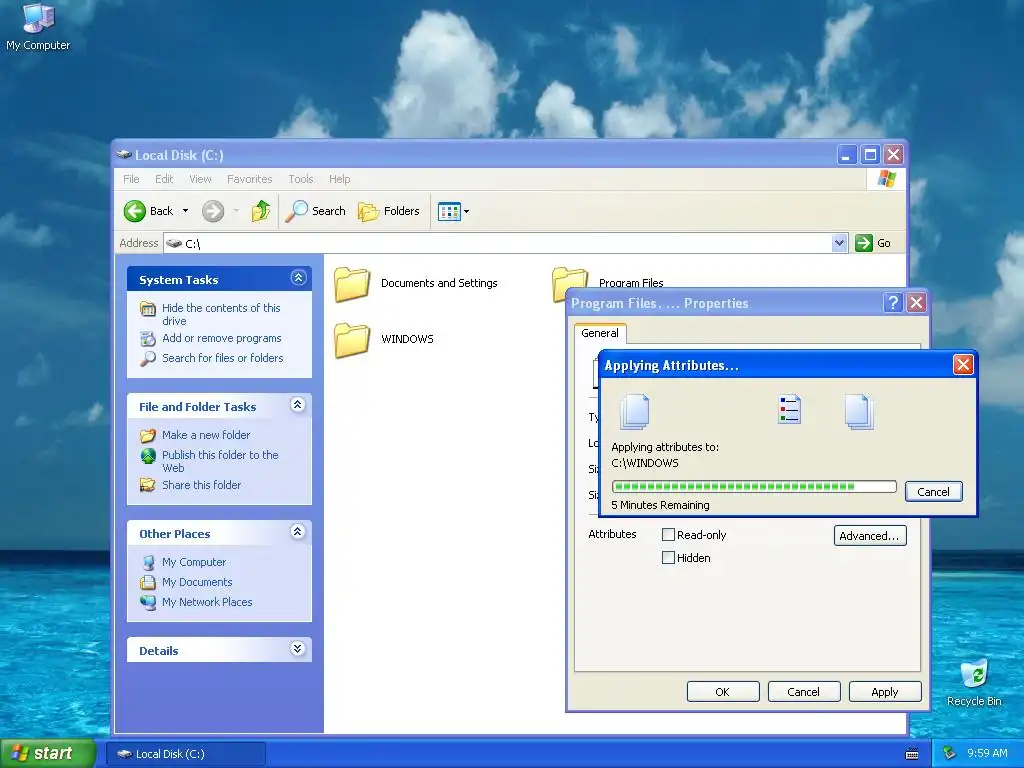Collapse the Other Places panel

click(x=298, y=532)
